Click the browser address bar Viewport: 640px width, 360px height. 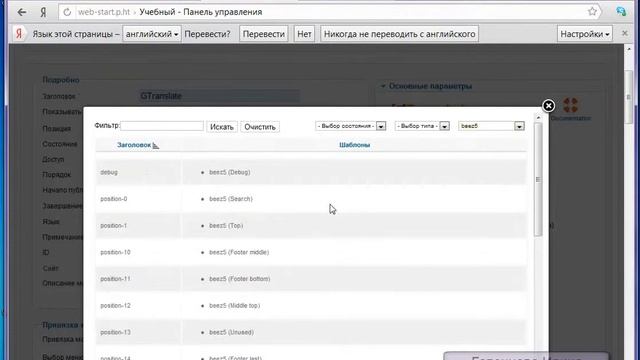pyautogui.click(x=329, y=12)
